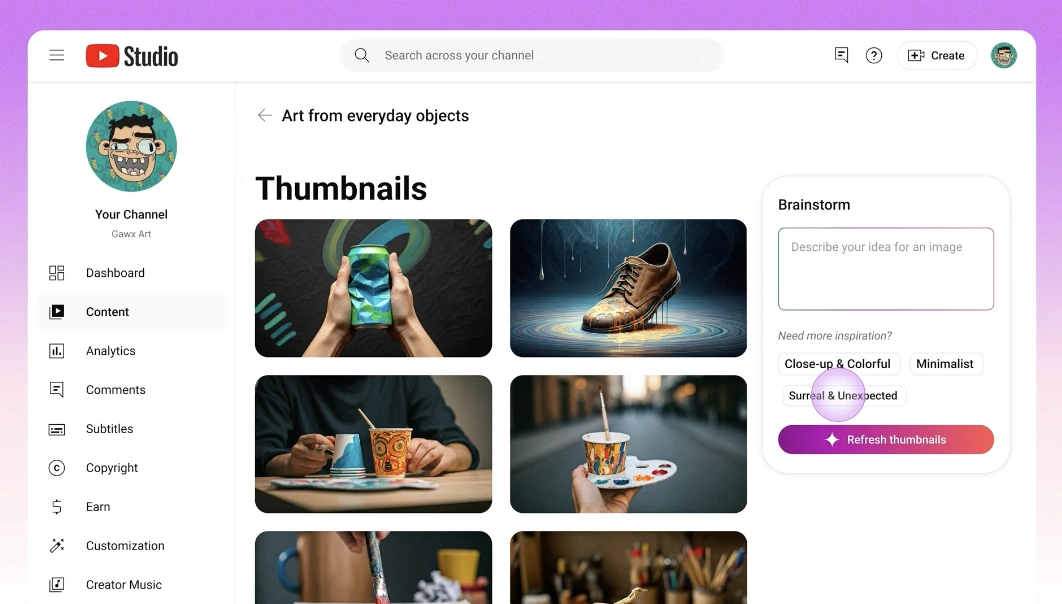Go back using the arrow icon
Image resolution: width=1062 pixels, height=604 pixels.
click(x=265, y=116)
